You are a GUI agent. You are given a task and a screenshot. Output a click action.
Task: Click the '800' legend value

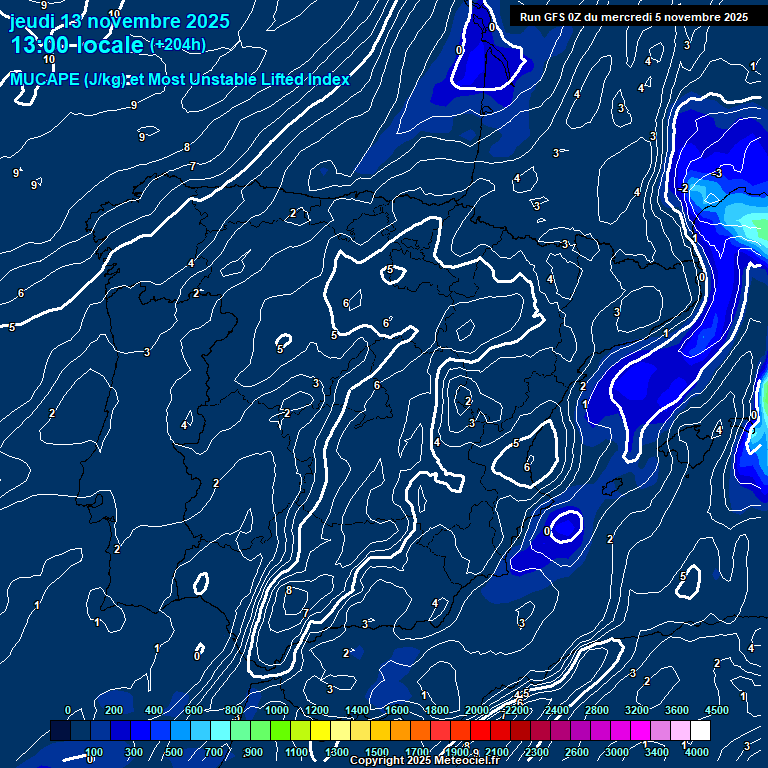pyautogui.click(x=234, y=710)
